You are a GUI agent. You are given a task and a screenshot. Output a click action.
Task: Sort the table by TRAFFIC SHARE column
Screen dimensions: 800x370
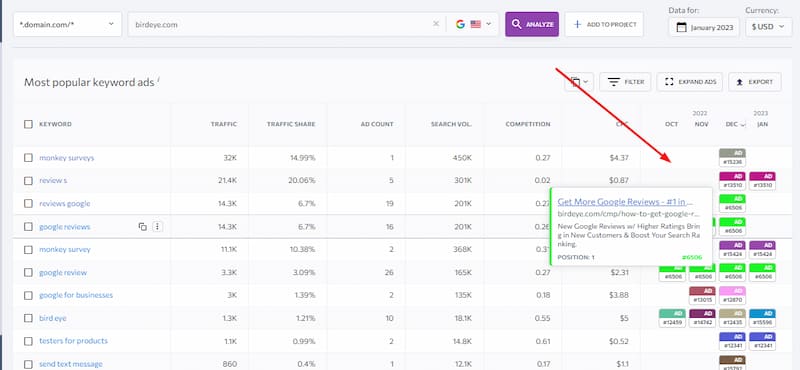(x=291, y=124)
